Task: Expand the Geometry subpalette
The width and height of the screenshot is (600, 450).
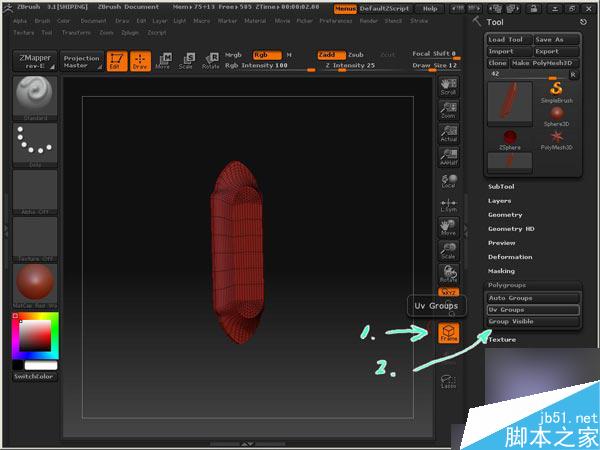Action: 505,215
